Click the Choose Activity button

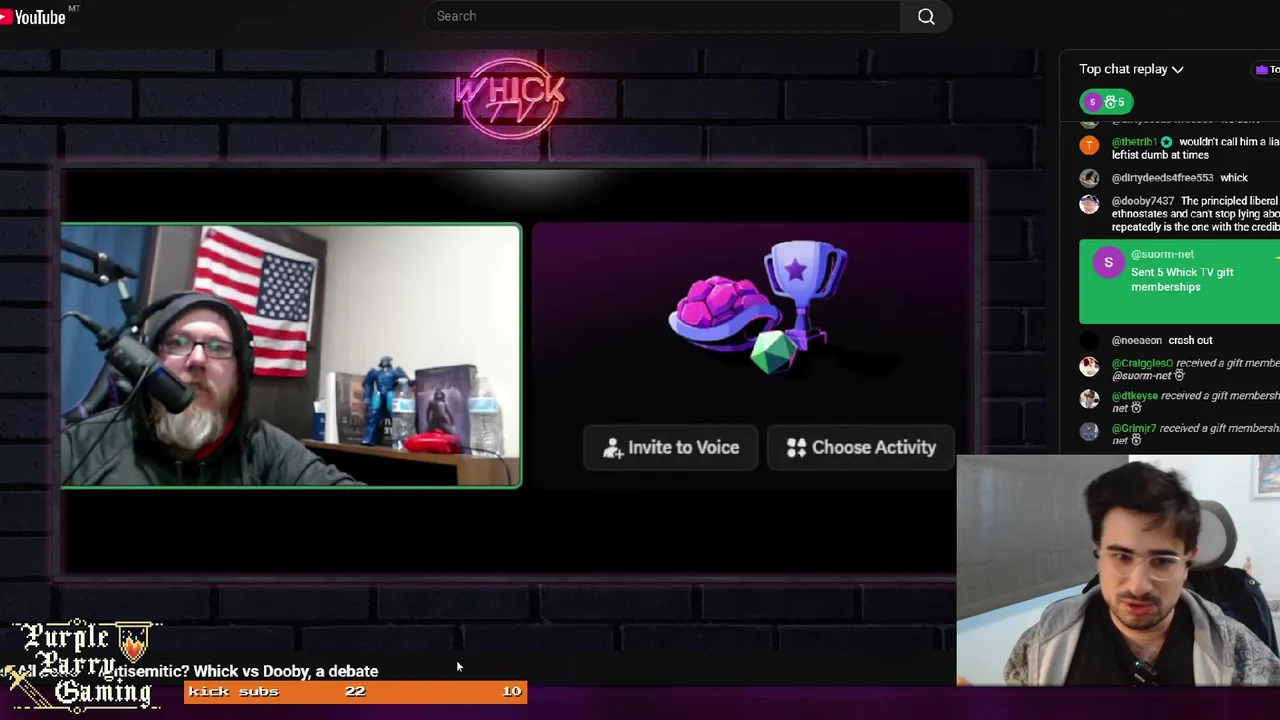pos(861,447)
